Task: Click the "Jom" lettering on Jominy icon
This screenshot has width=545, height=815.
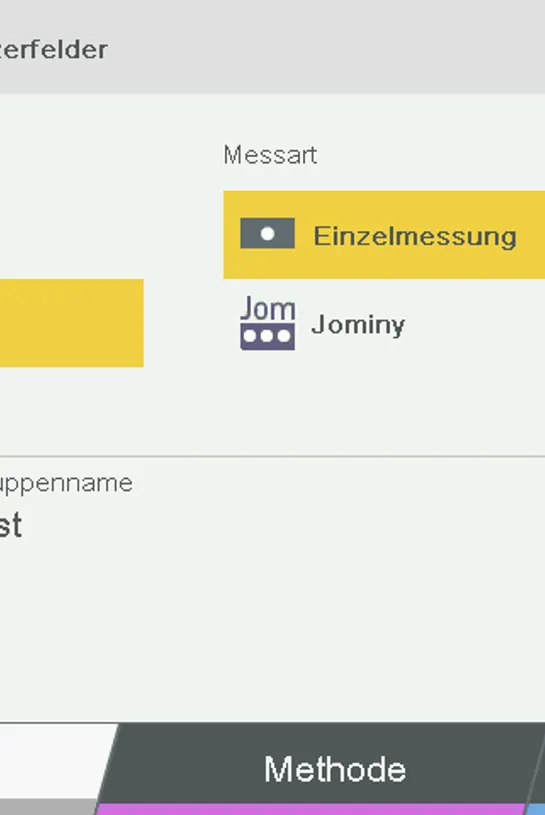Action: point(268,308)
